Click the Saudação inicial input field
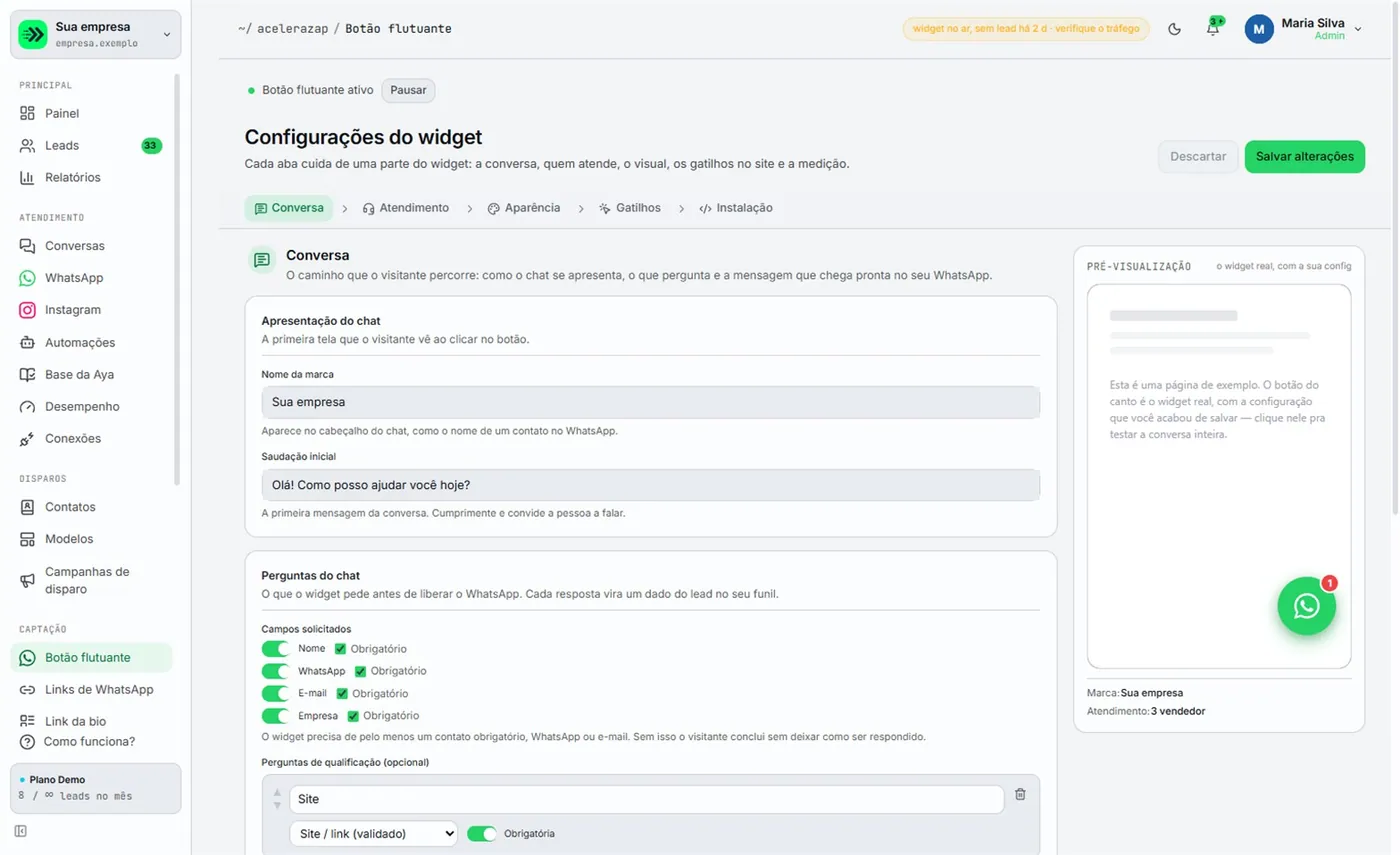 [650, 485]
